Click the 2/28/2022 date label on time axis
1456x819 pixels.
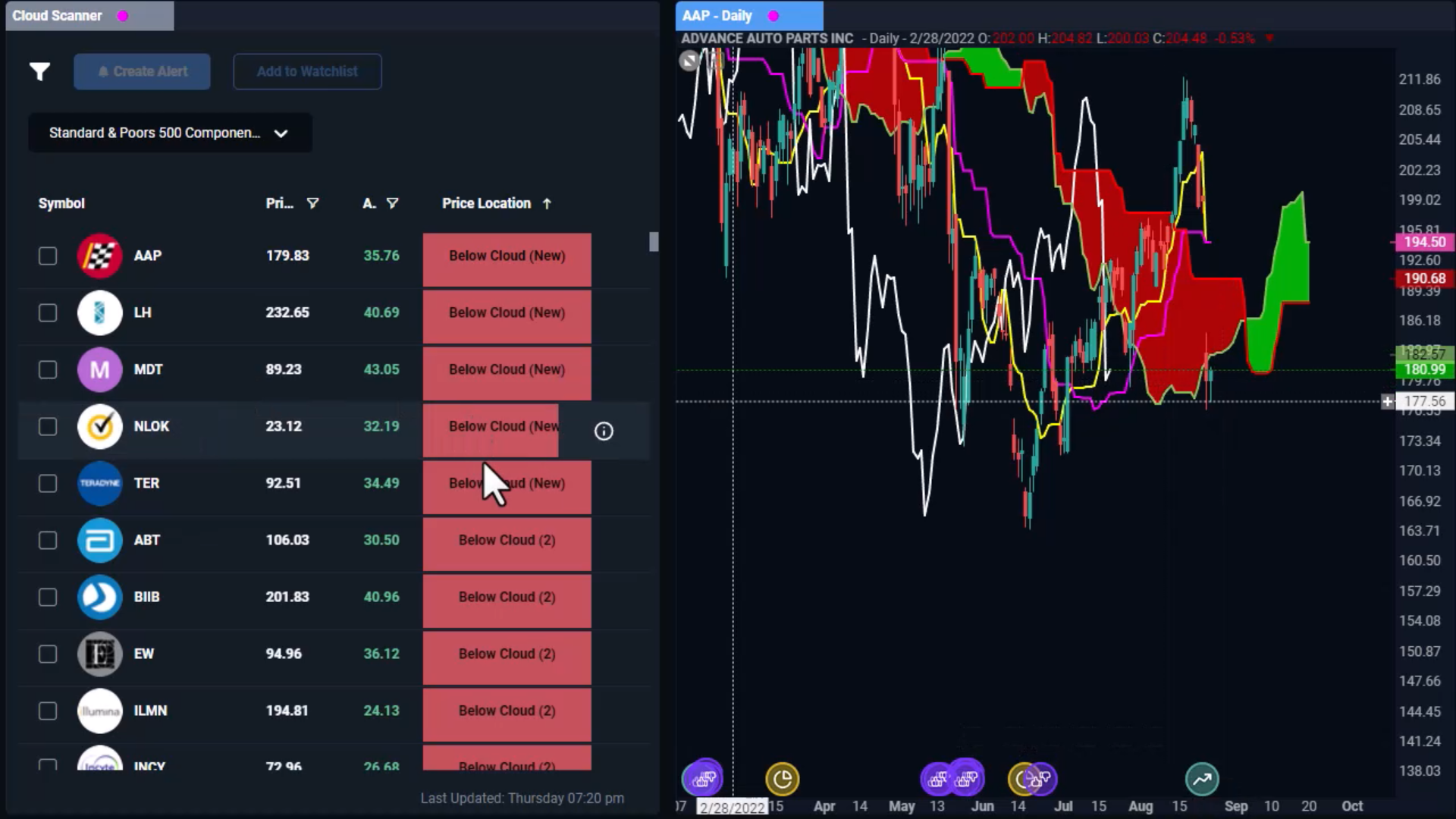click(x=732, y=808)
